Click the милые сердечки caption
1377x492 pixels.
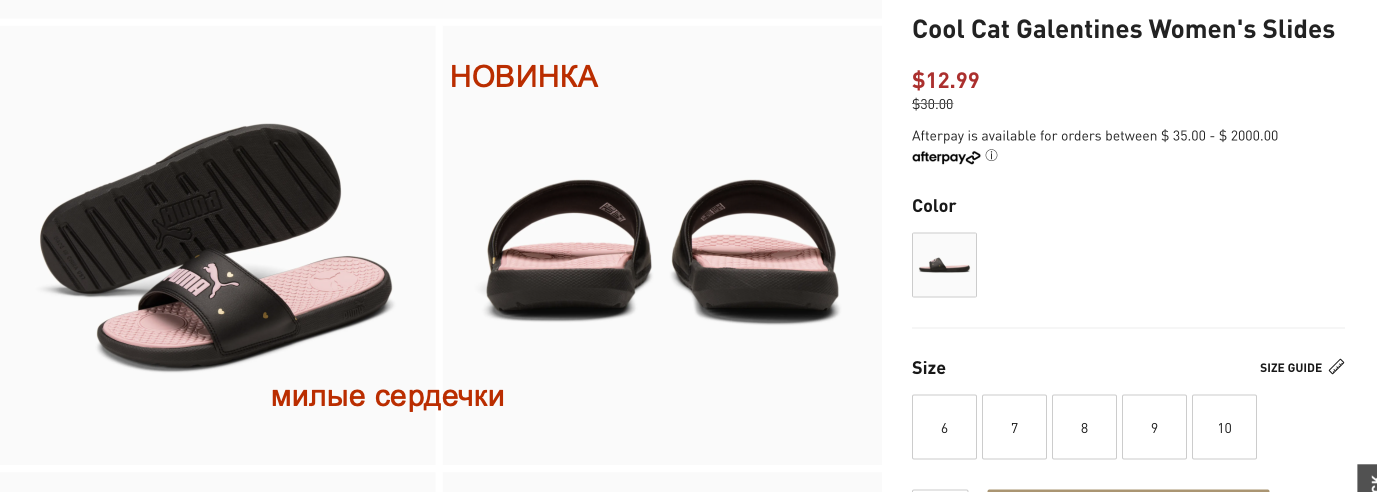pyautogui.click(x=388, y=396)
